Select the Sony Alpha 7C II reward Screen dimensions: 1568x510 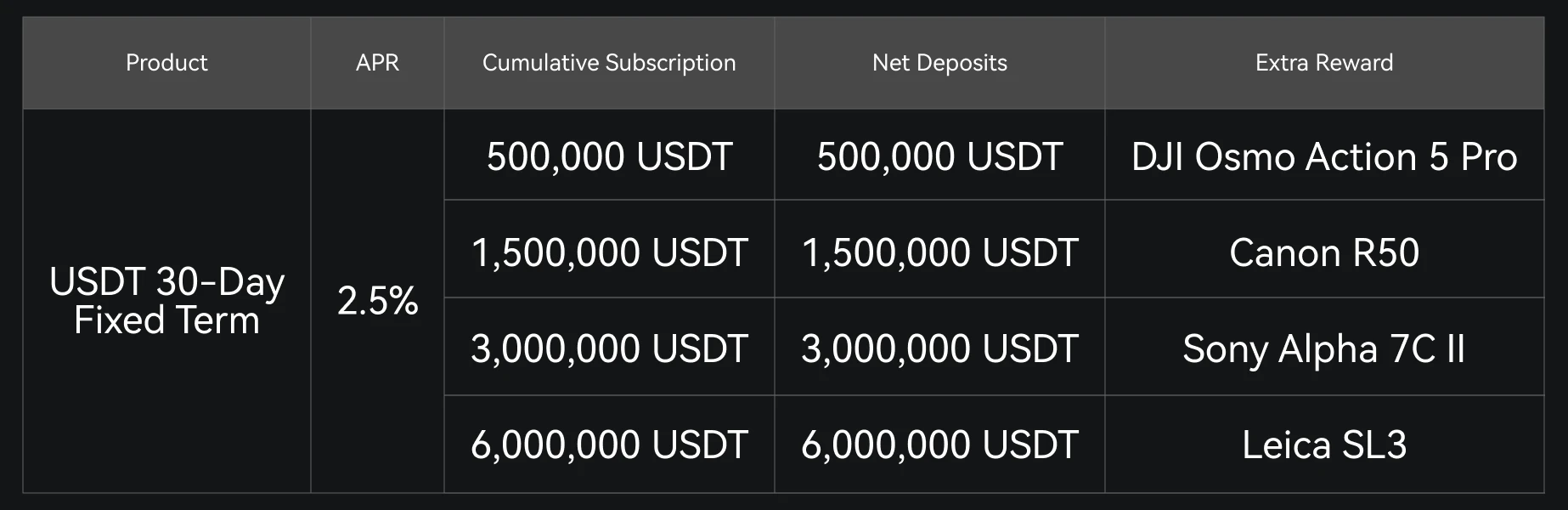1324,349
